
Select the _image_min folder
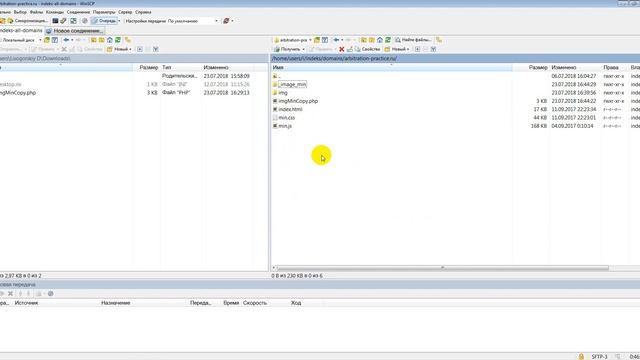(x=292, y=84)
